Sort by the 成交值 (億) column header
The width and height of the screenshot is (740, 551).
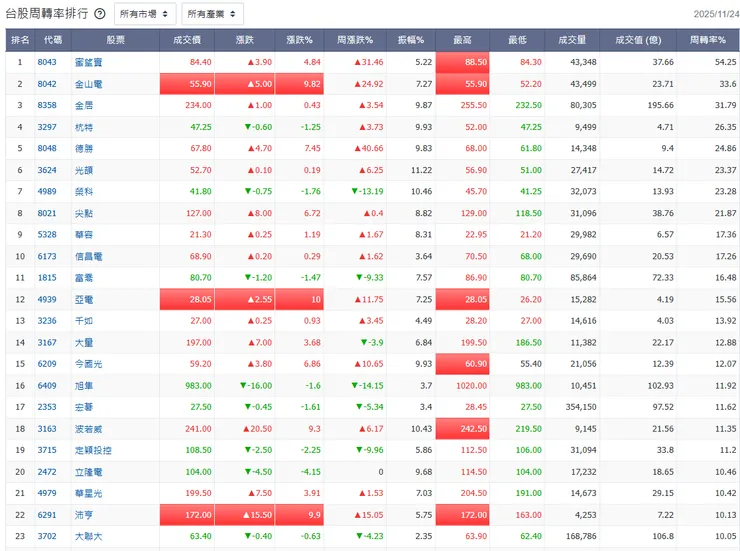click(x=638, y=40)
